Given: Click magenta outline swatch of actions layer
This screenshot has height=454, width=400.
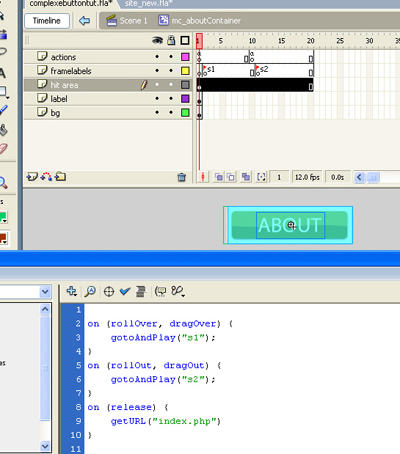Looking at the screenshot, I should point(185,57).
